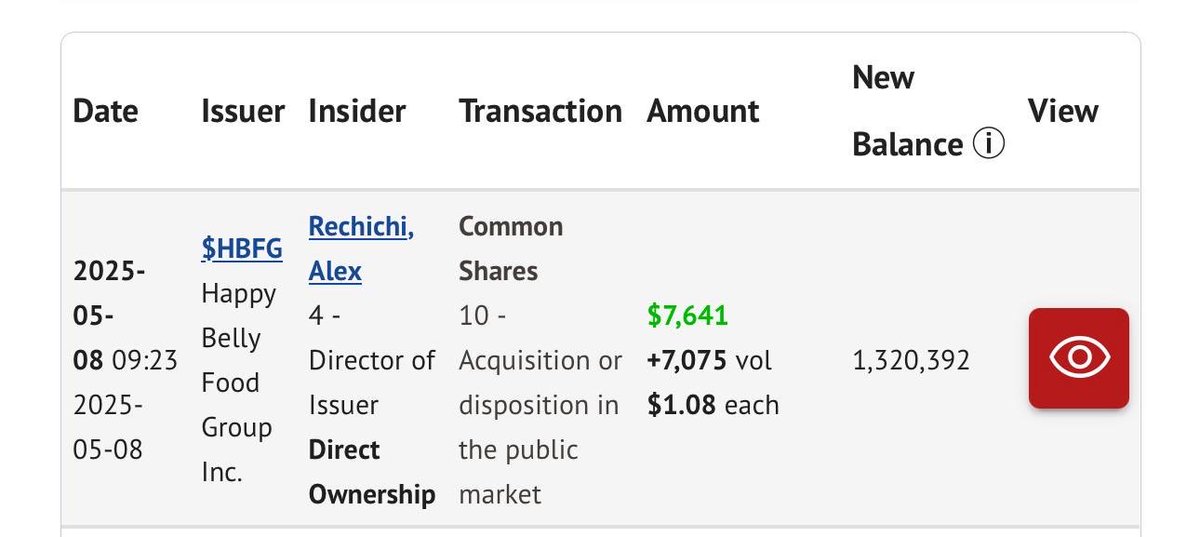Click the Insider column header
This screenshot has width=1200, height=537.
357,111
